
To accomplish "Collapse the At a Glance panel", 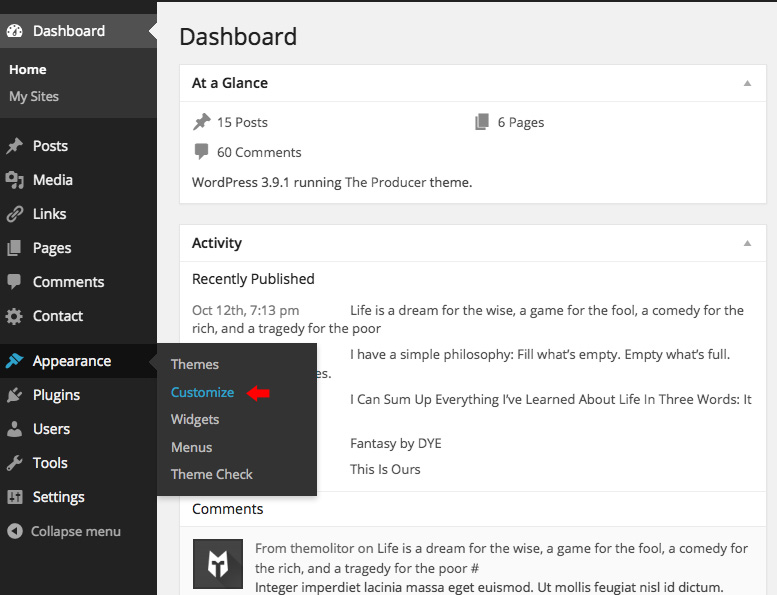I will [747, 83].
